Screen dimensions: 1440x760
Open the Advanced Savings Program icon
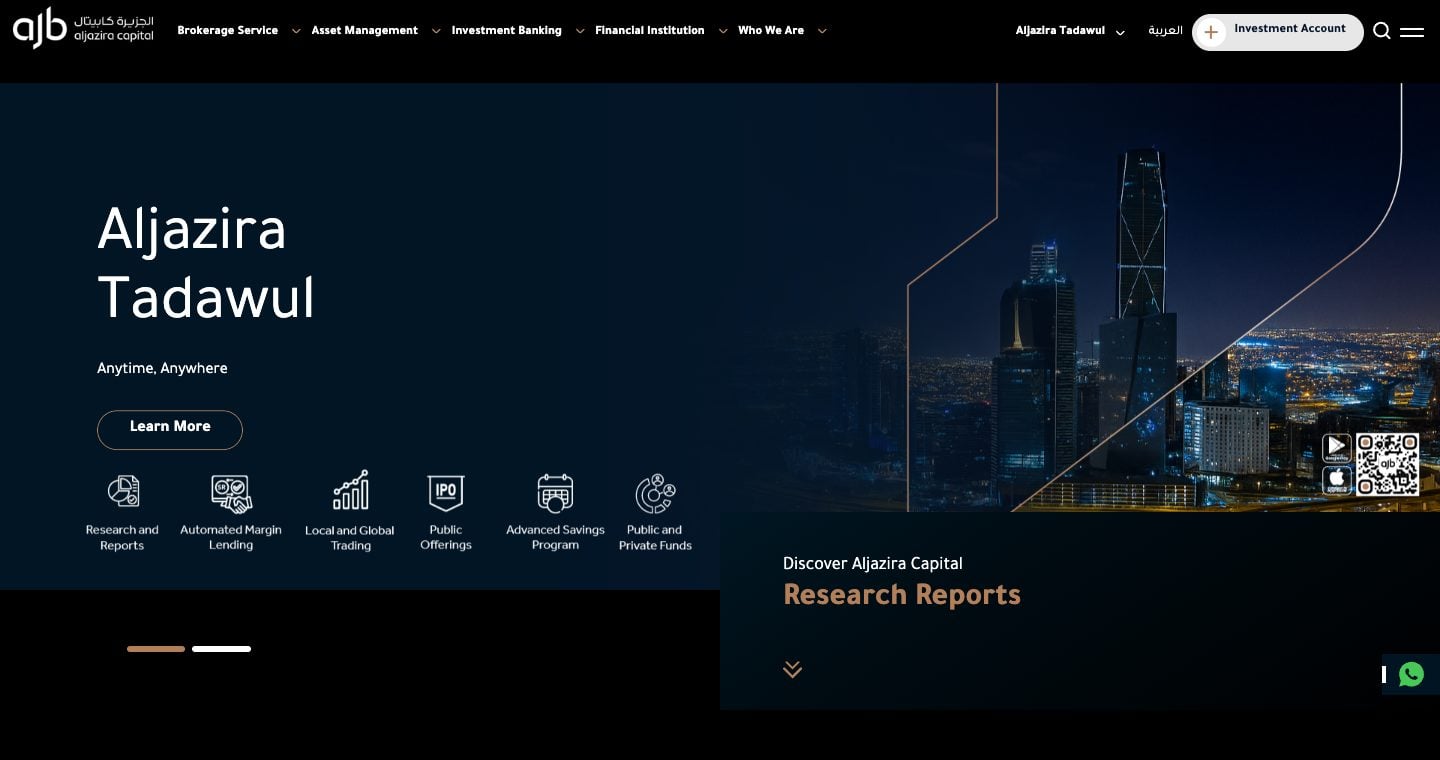coord(555,493)
